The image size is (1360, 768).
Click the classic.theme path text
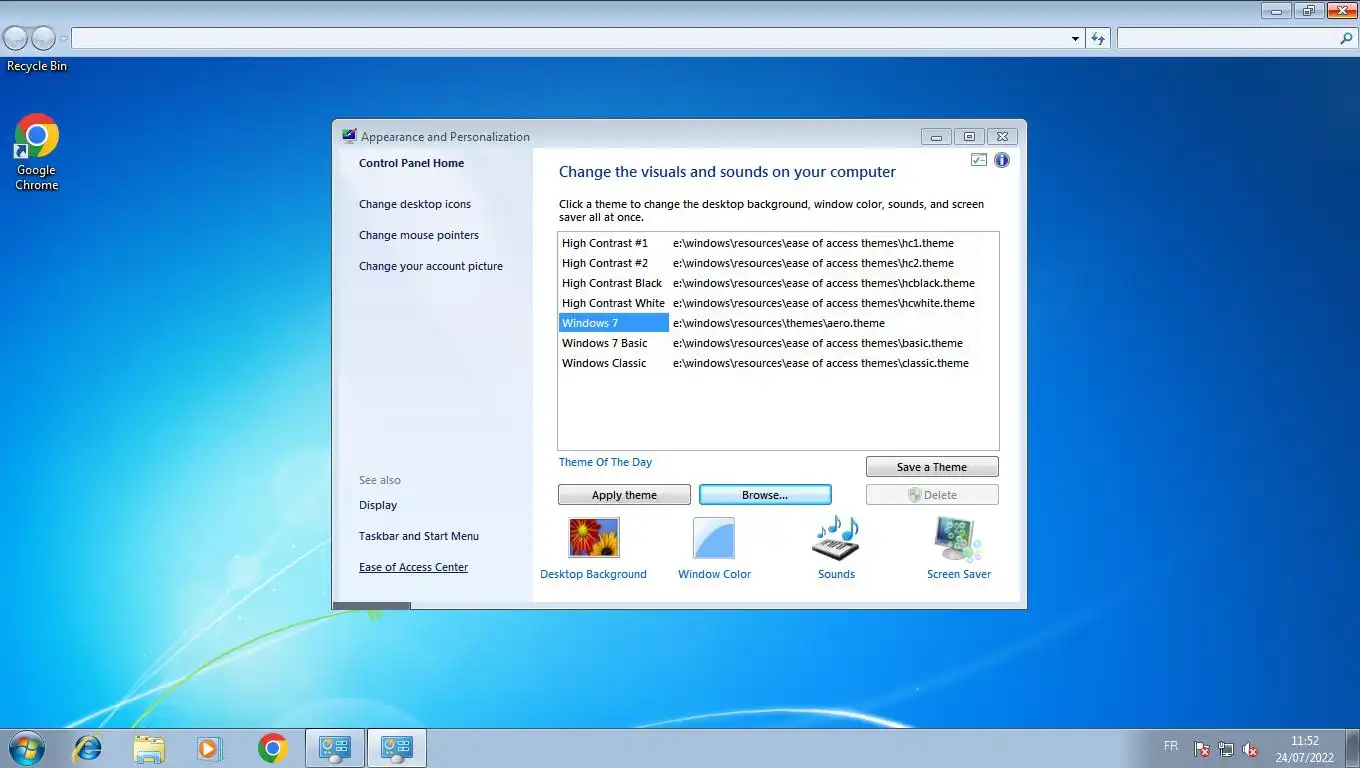[821, 363]
